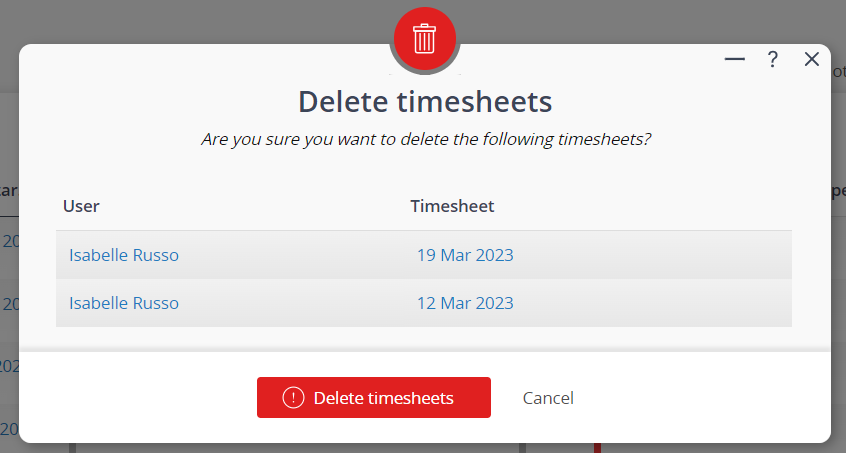Screen dimensions: 846x453
Task: Click the red trash can icon
Action: 425,38
